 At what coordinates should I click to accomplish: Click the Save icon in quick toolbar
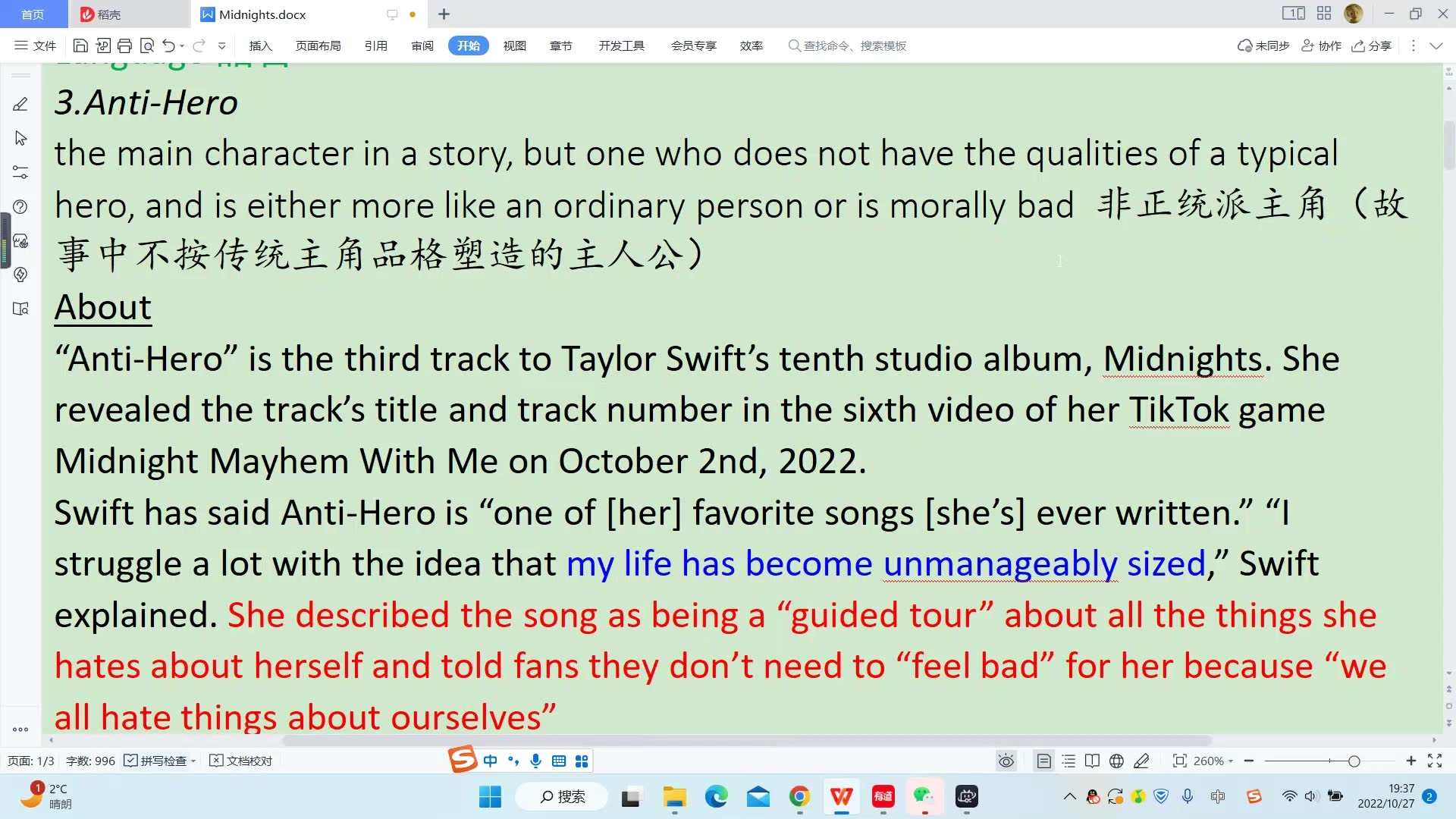(x=80, y=45)
